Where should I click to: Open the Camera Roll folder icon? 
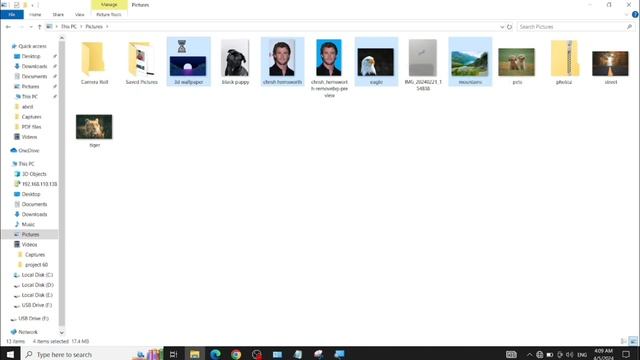94,59
